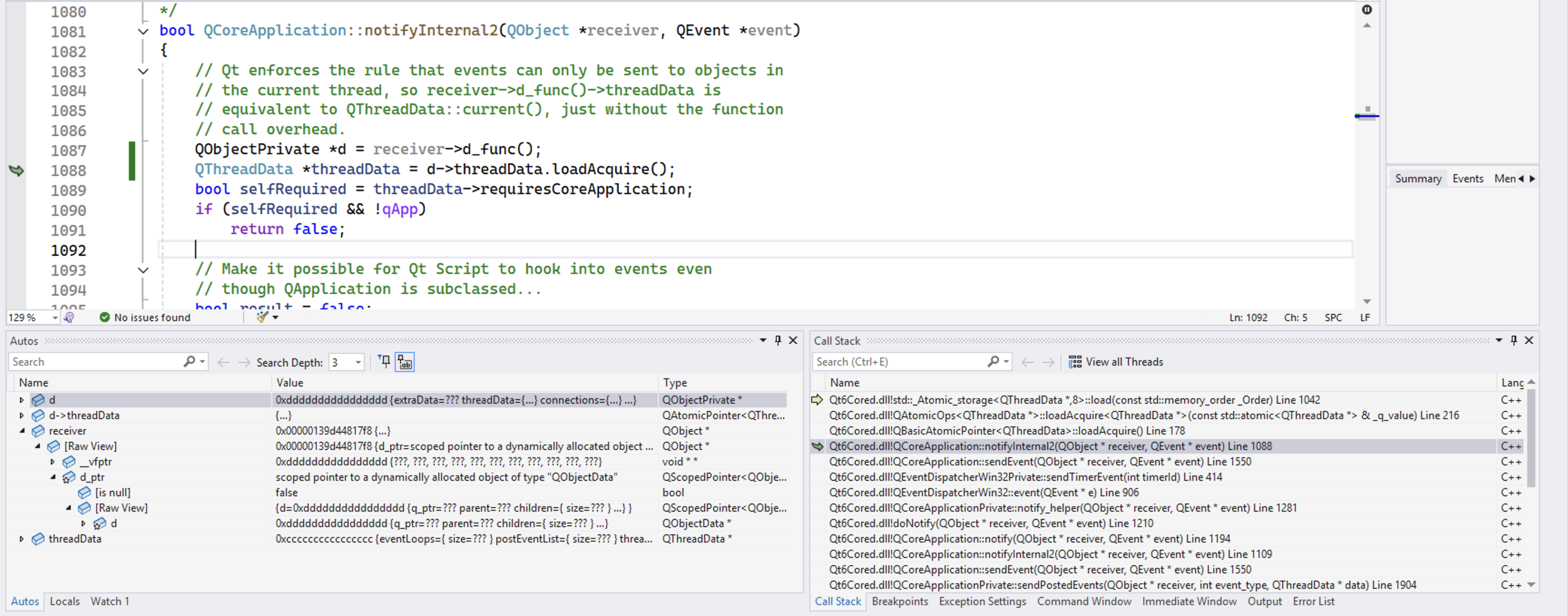Collapse the notifyInternal2 function at line 1081
The width and height of the screenshot is (1568, 616).
point(143,31)
